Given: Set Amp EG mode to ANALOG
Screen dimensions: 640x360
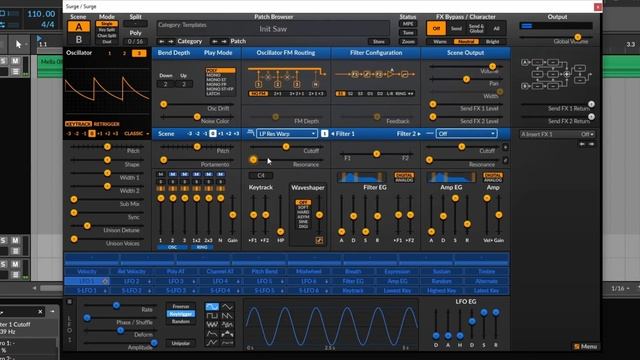Looking at the screenshot, I should [x=493, y=180].
